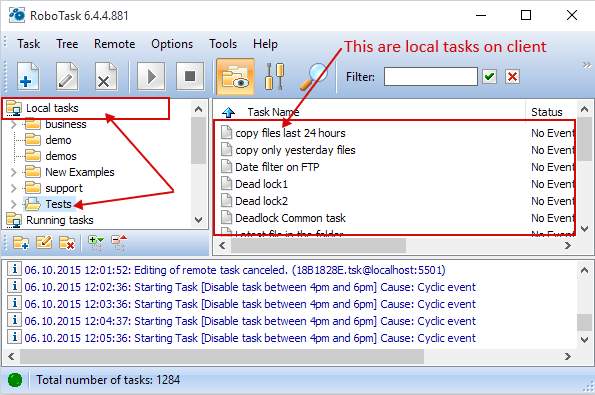Viewport: 595px width, 395px height.
Task: Open the Task menu
Action: pos(28,44)
